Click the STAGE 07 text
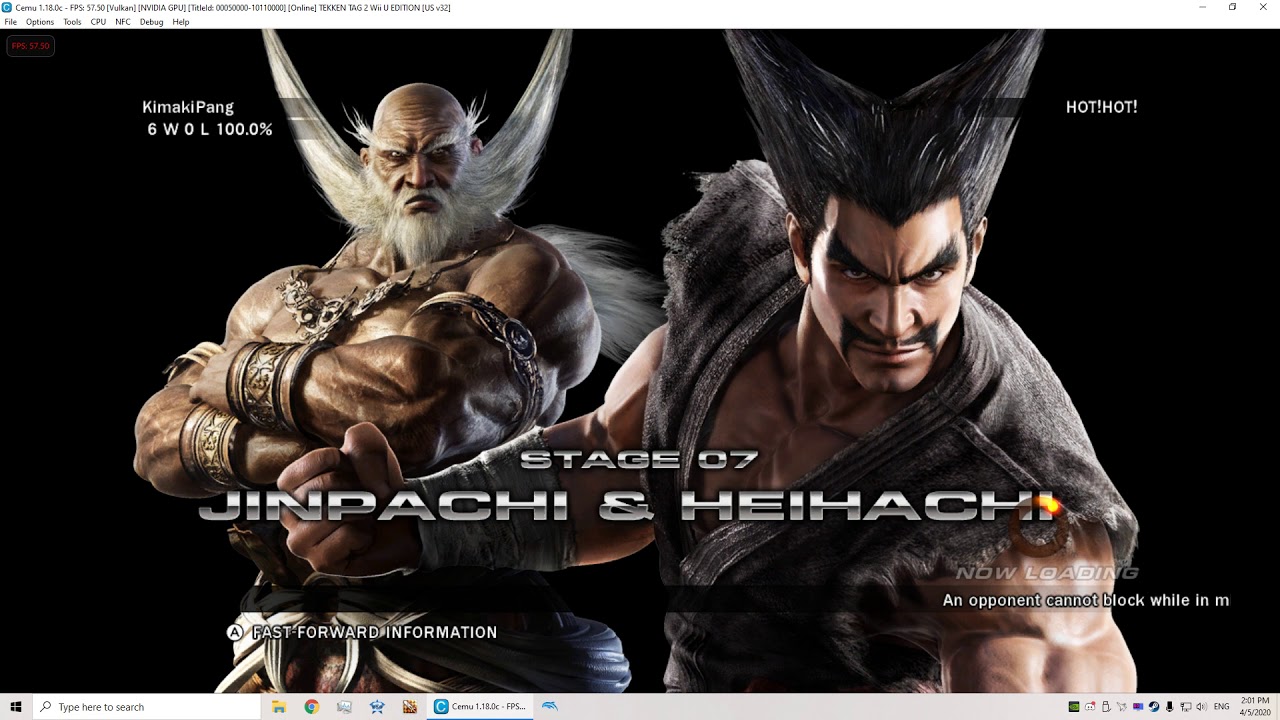This screenshot has height=720, width=1280. (639, 460)
